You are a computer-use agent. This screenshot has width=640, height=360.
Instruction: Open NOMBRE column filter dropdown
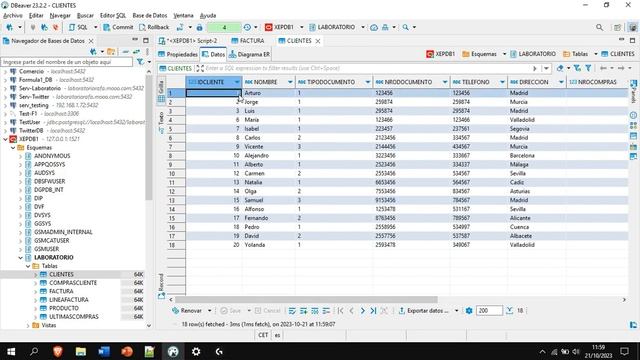290,82
